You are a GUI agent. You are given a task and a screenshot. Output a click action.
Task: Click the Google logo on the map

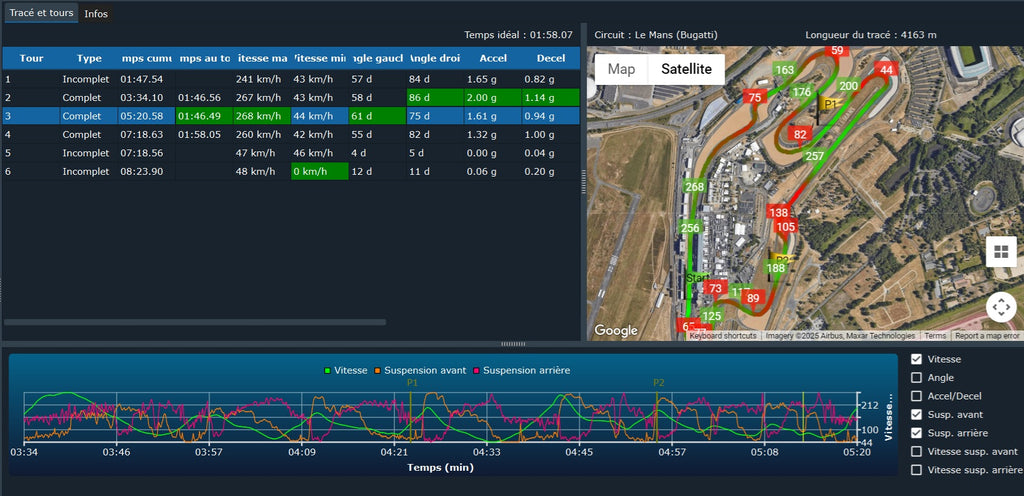click(x=616, y=331)
